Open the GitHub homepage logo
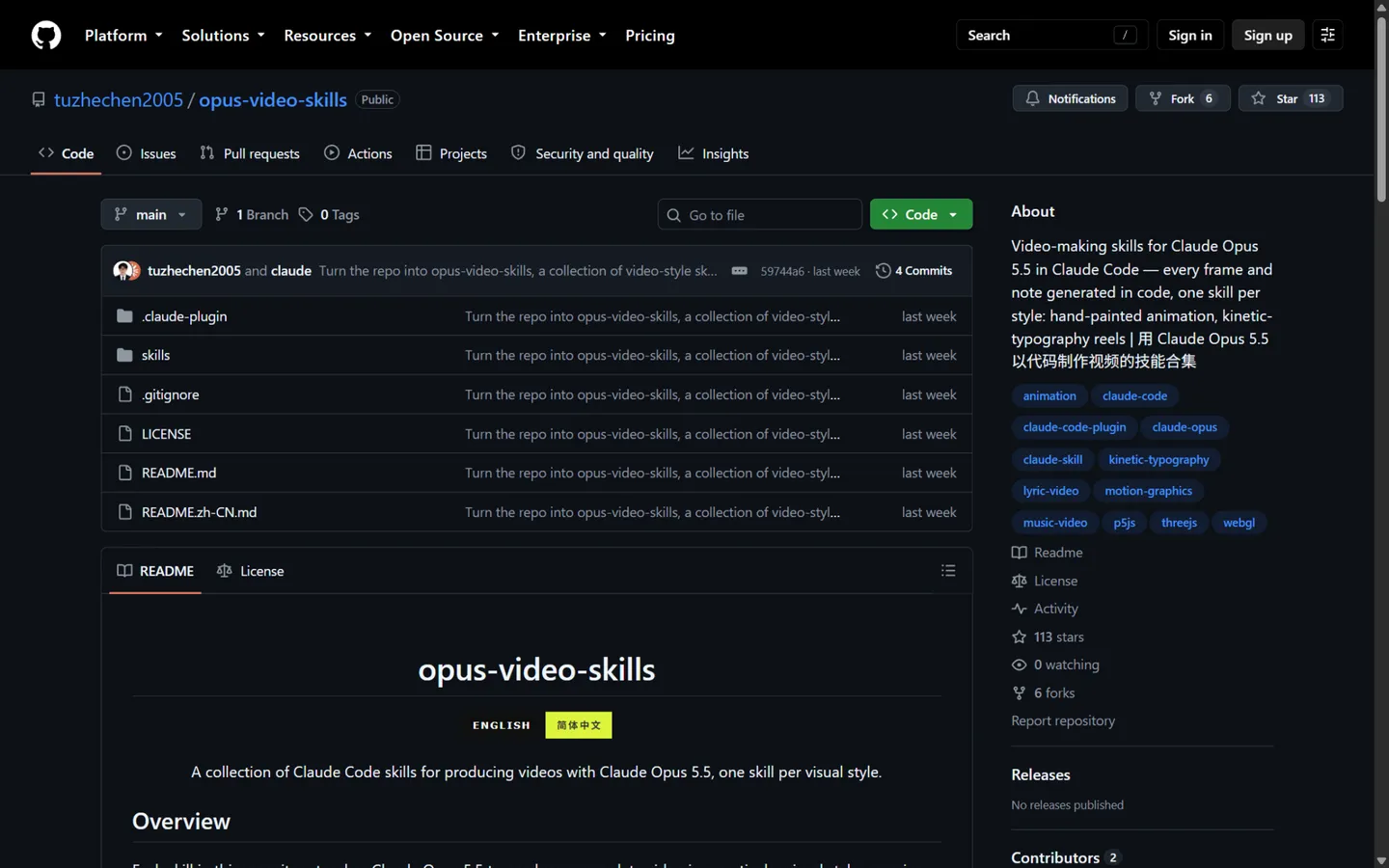 (x=46, y=36)
